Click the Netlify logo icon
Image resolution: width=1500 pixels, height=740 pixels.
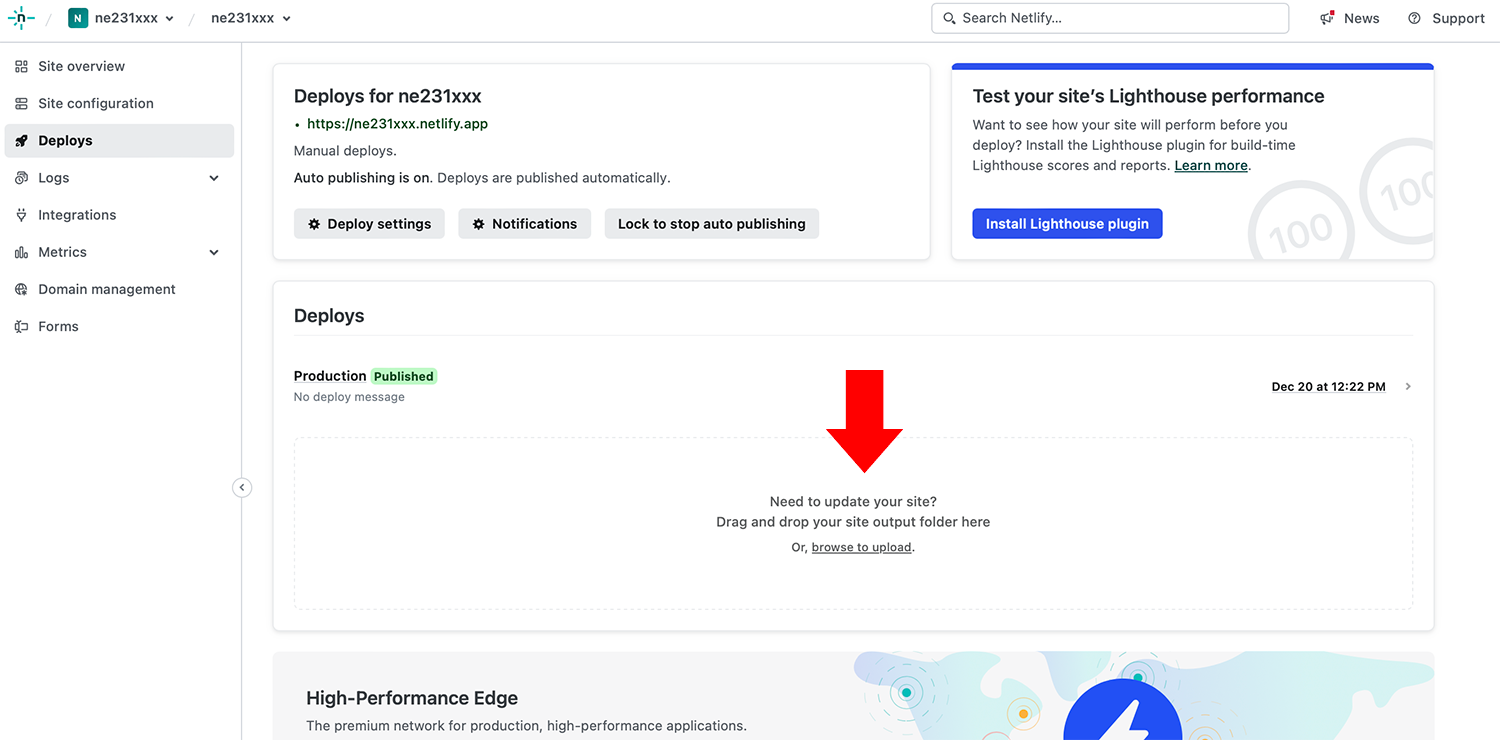[x=20, y=18]
